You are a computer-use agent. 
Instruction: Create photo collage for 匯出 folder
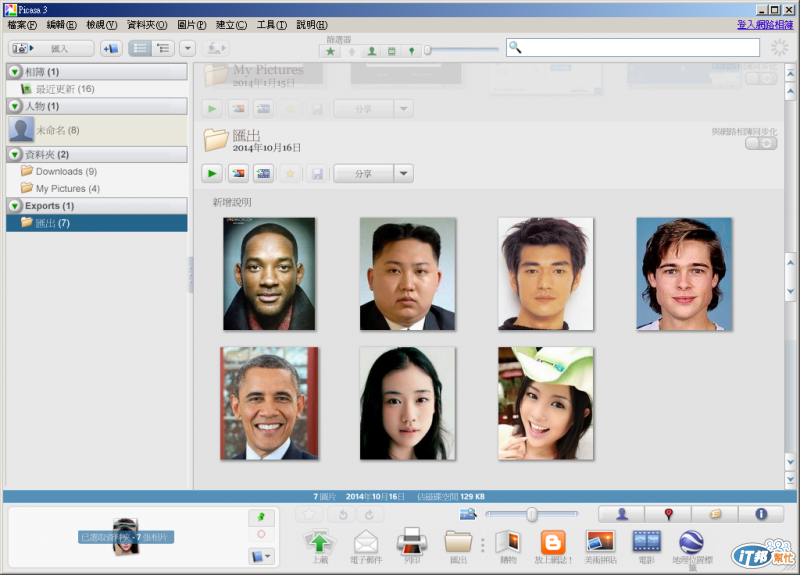coord(238,173)
